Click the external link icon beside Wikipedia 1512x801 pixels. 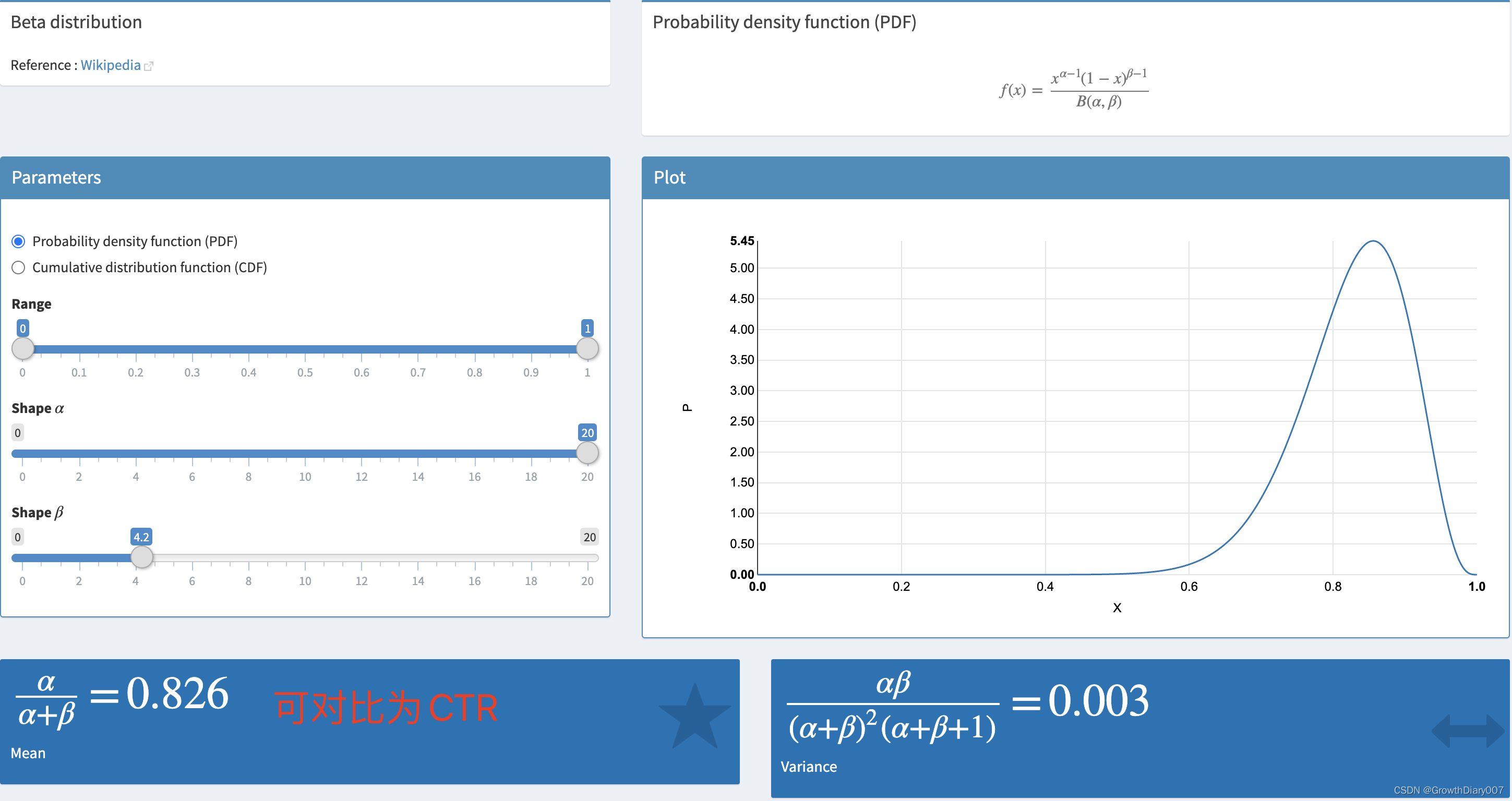149,66
